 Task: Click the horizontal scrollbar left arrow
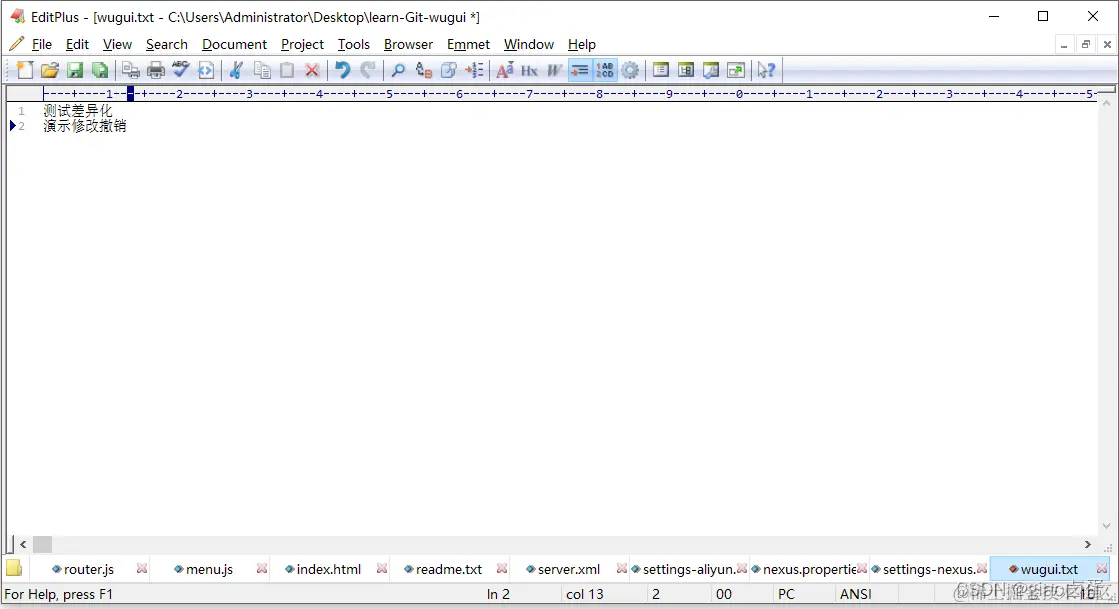pos(23,544)
